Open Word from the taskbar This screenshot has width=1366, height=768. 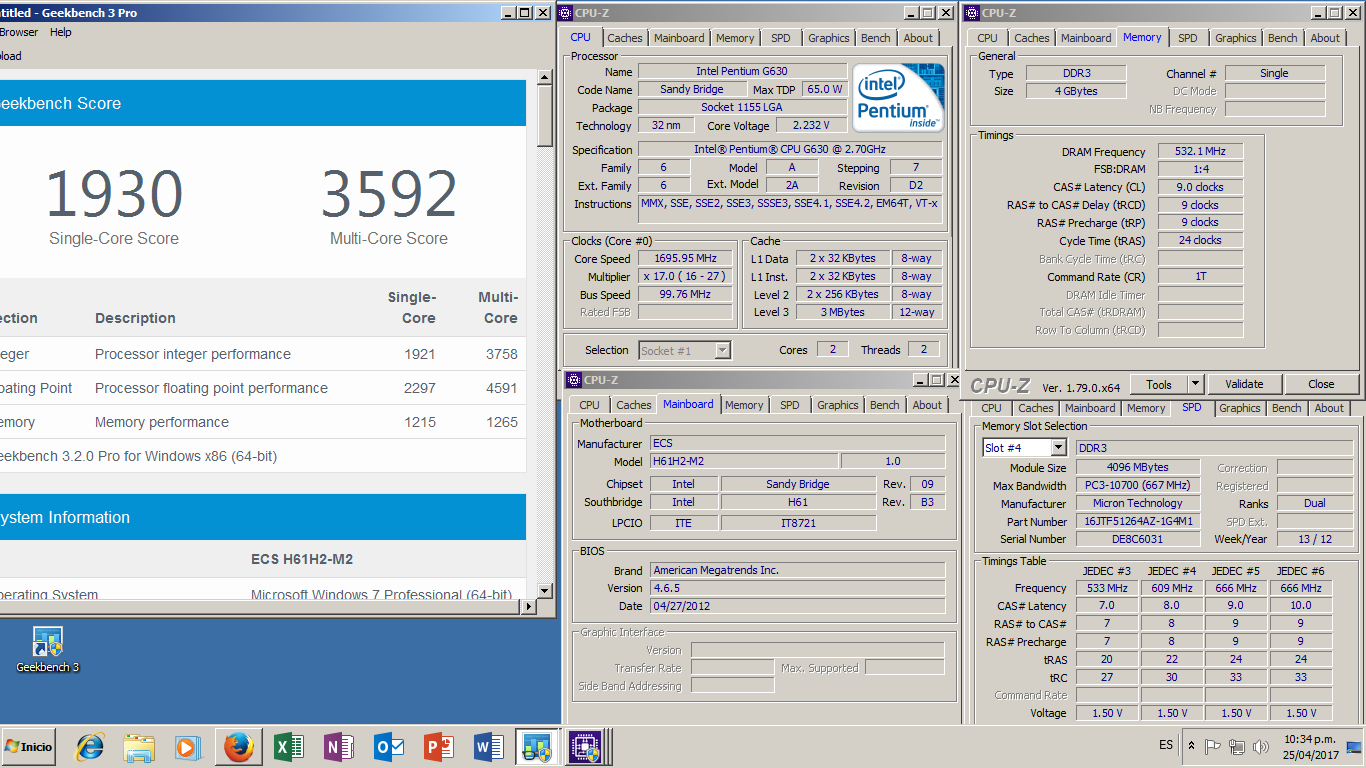pyautogui.click(x=488, y=747)
